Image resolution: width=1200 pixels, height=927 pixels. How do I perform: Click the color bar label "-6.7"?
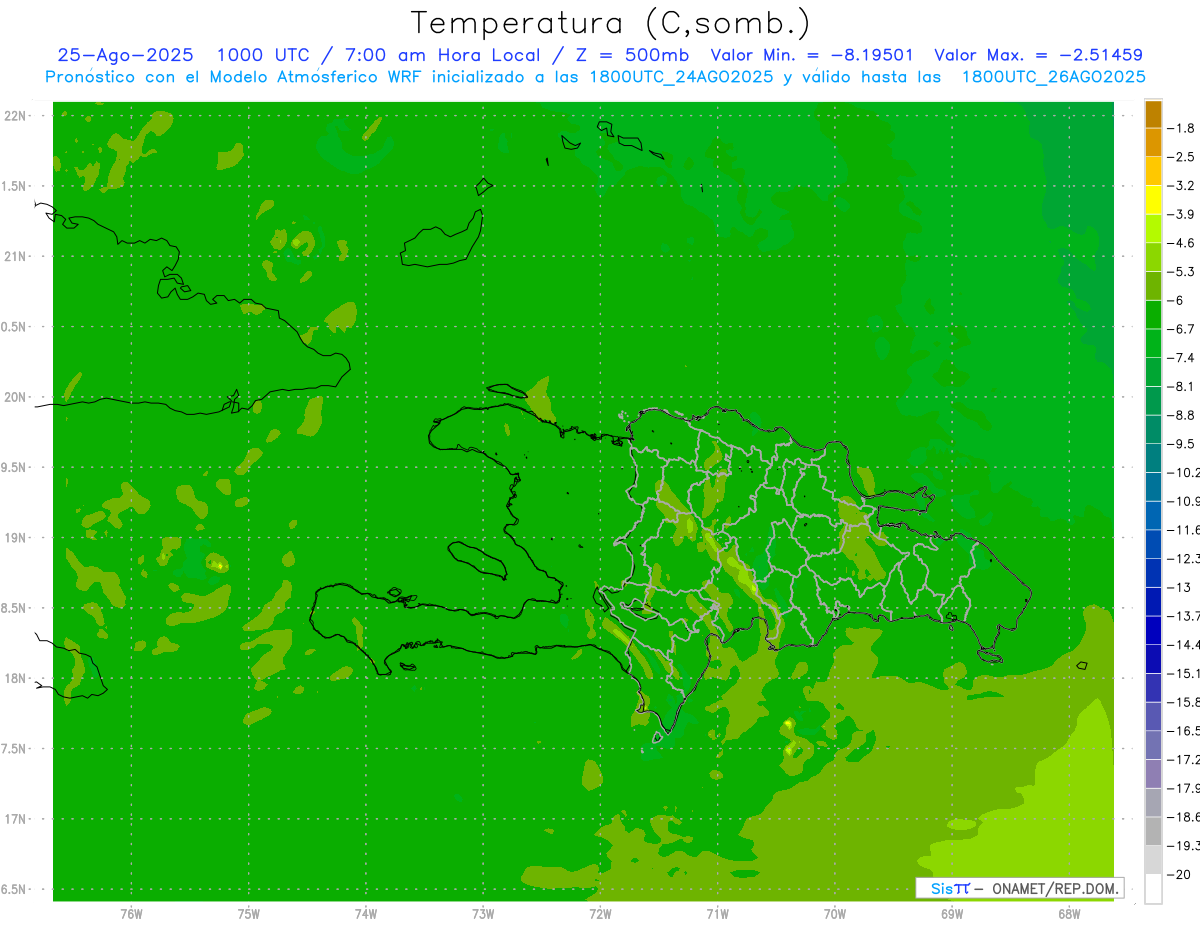[1181, 329]
